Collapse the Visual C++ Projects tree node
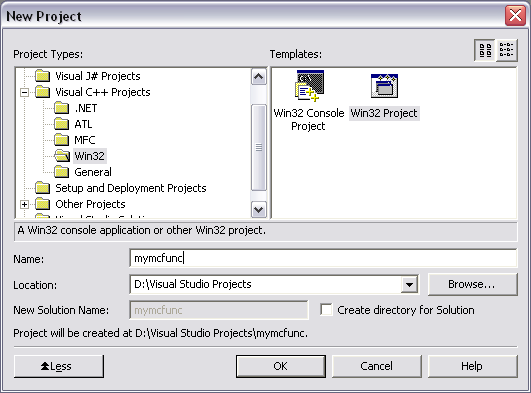 coord(24,92)
